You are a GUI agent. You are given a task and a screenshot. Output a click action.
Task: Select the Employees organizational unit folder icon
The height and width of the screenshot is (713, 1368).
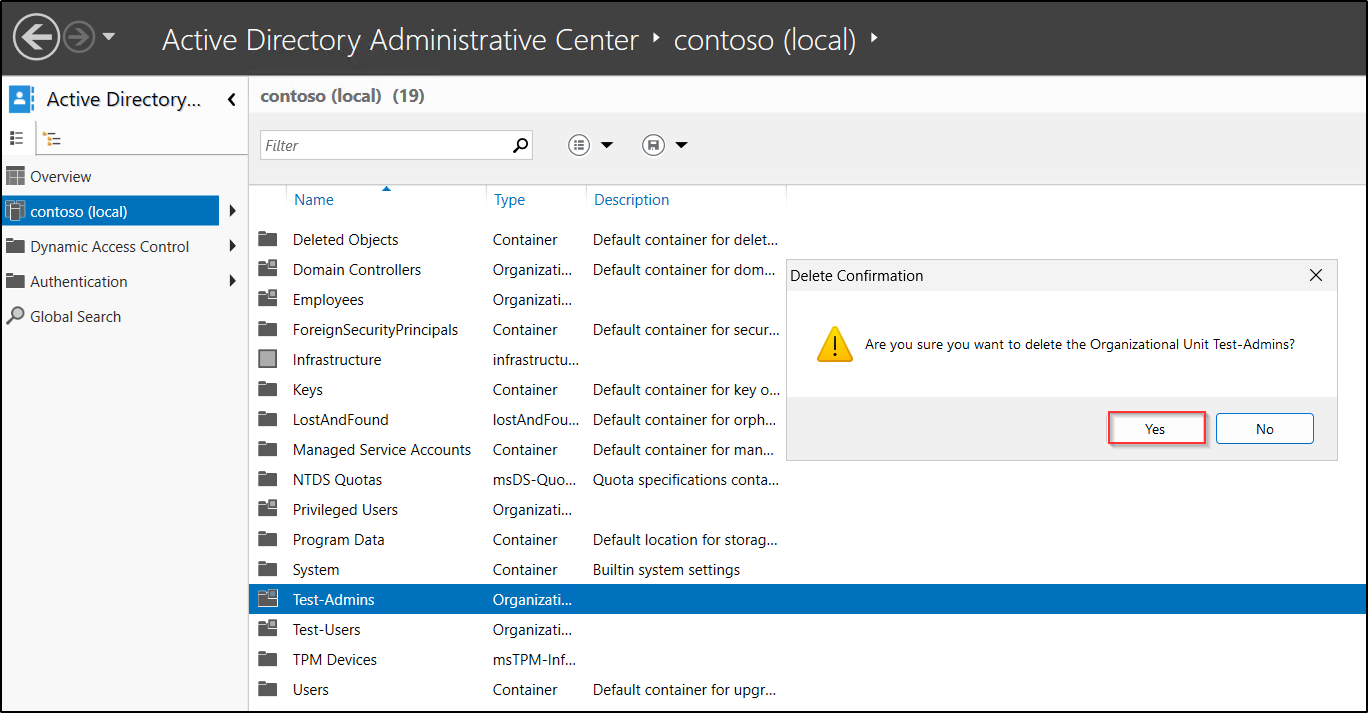(268, 299)
